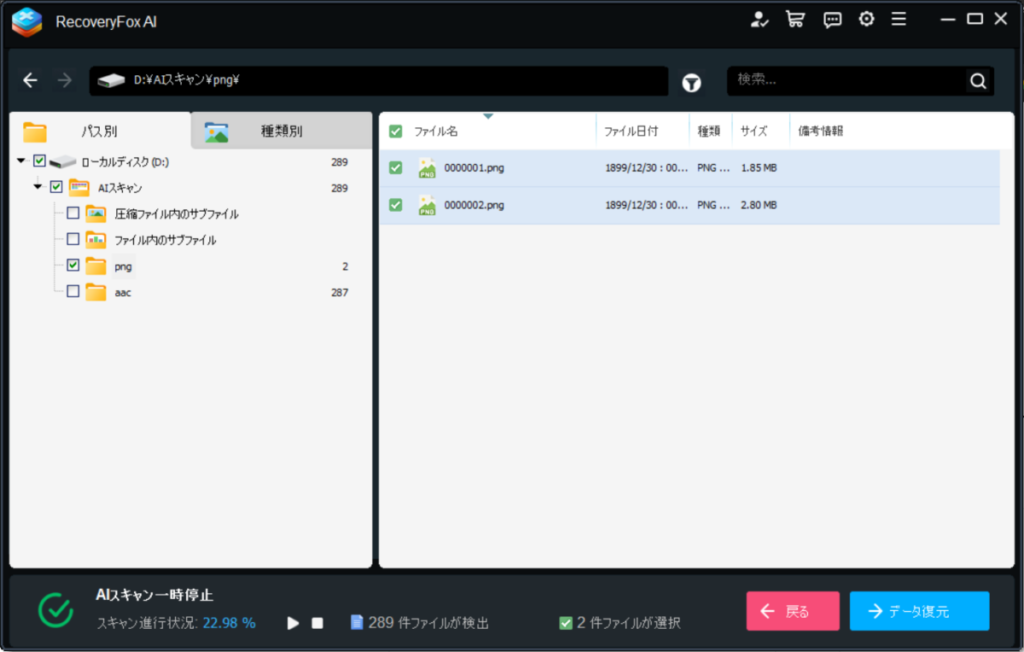
Task: Open the shopping cart purchase icon
Action: [795, 19]
